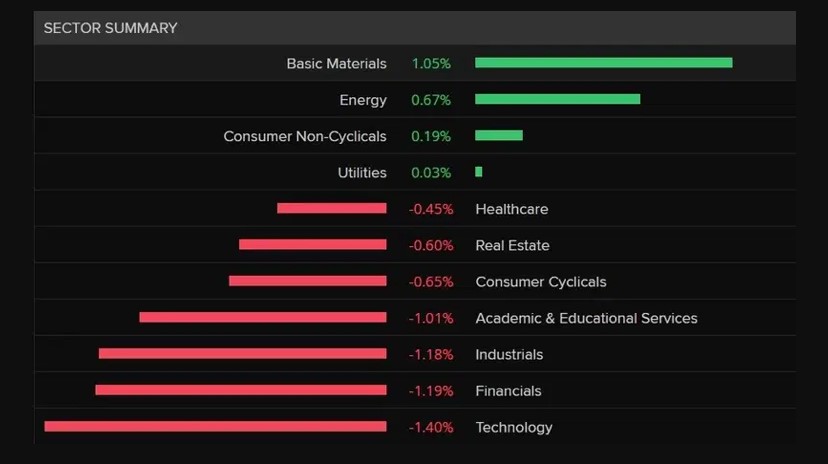Screen dimensions: 828x464
Task: Click the red Technology performance bar
Action: pyautogui.click(x=215, y=427)
